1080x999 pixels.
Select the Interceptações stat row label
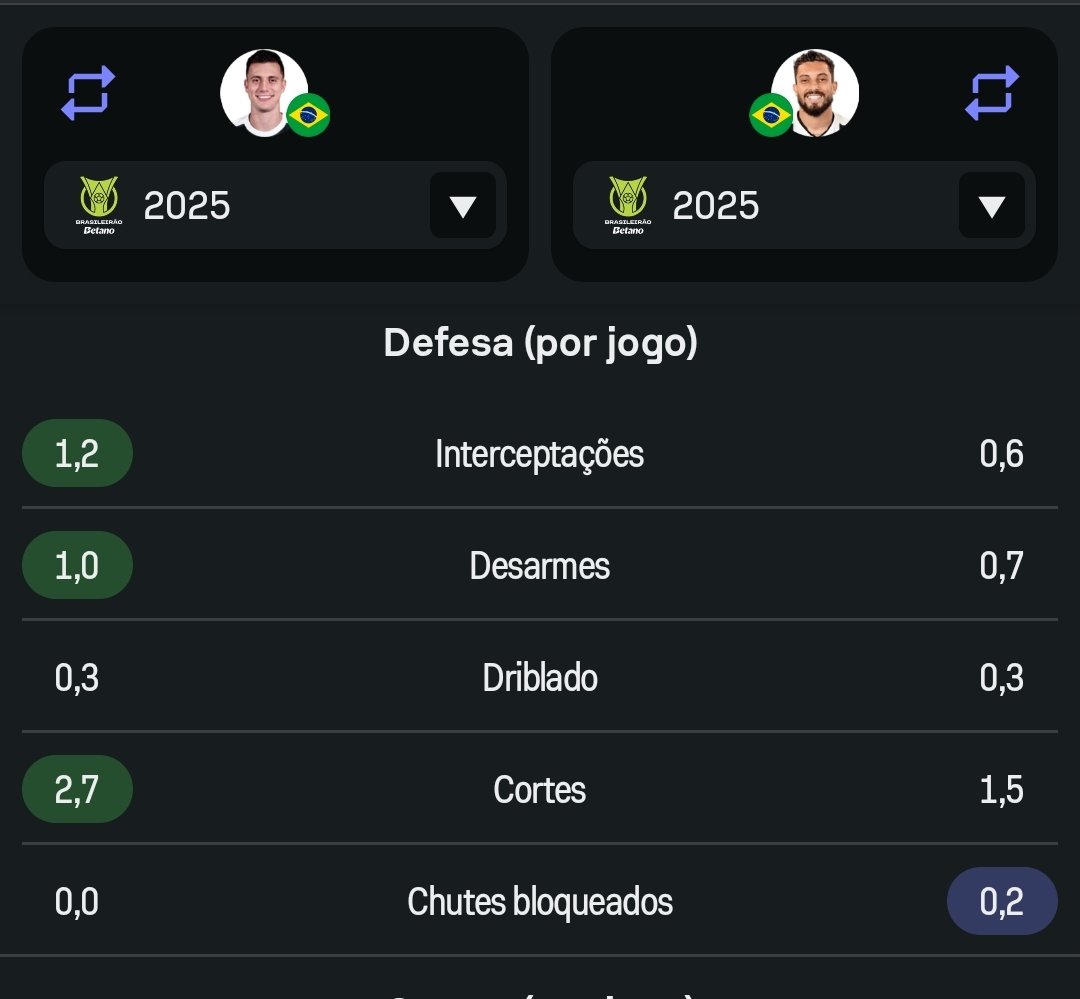pyautogui.click(x=540, y=454)
